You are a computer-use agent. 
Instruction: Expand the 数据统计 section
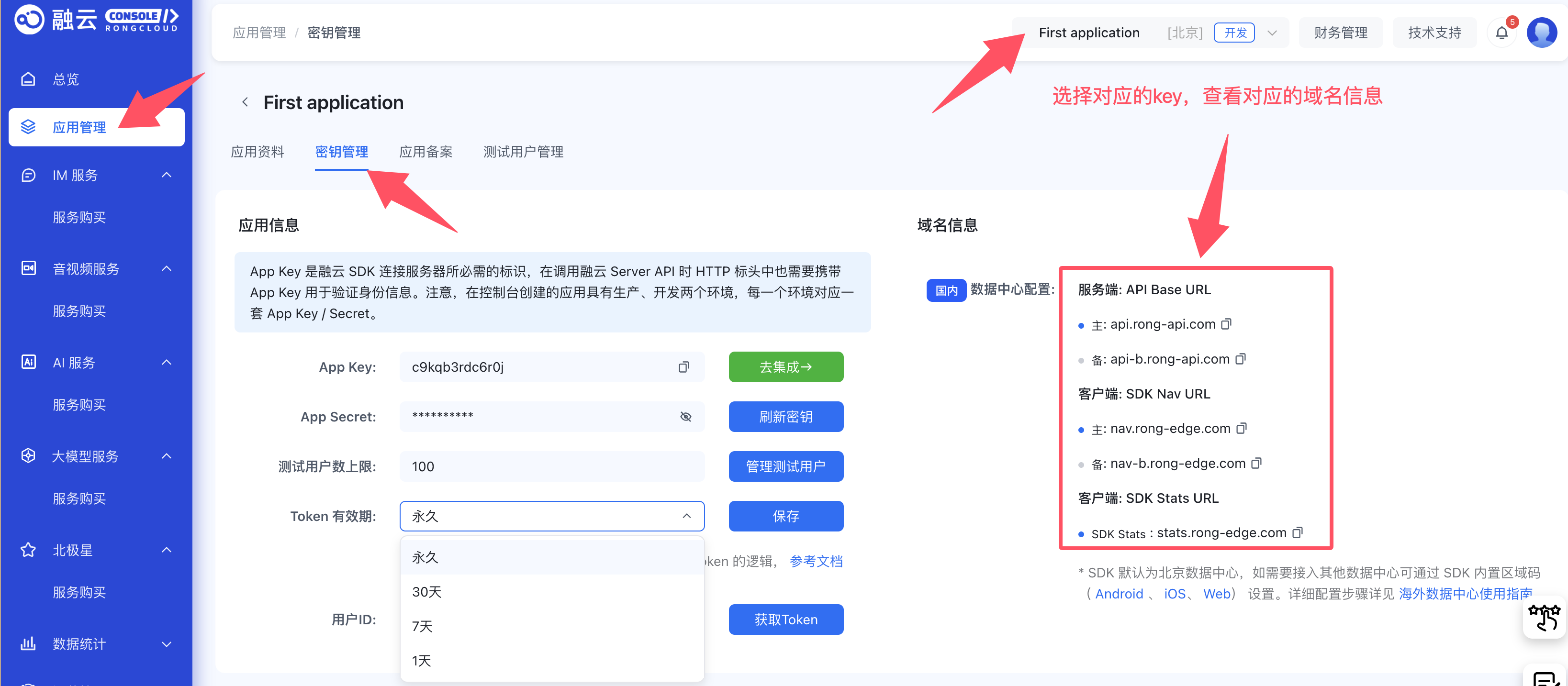pyautogui.click(x=166, y=643)
